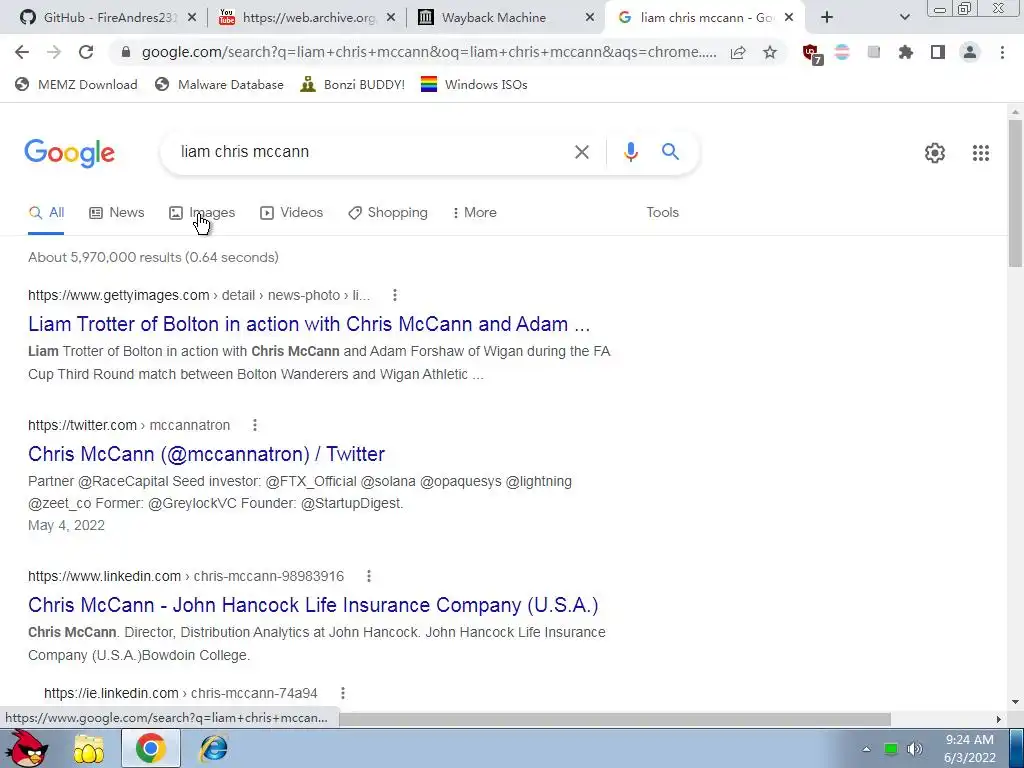
Task: Open the Google apps grid
Action: pos(980,153)
